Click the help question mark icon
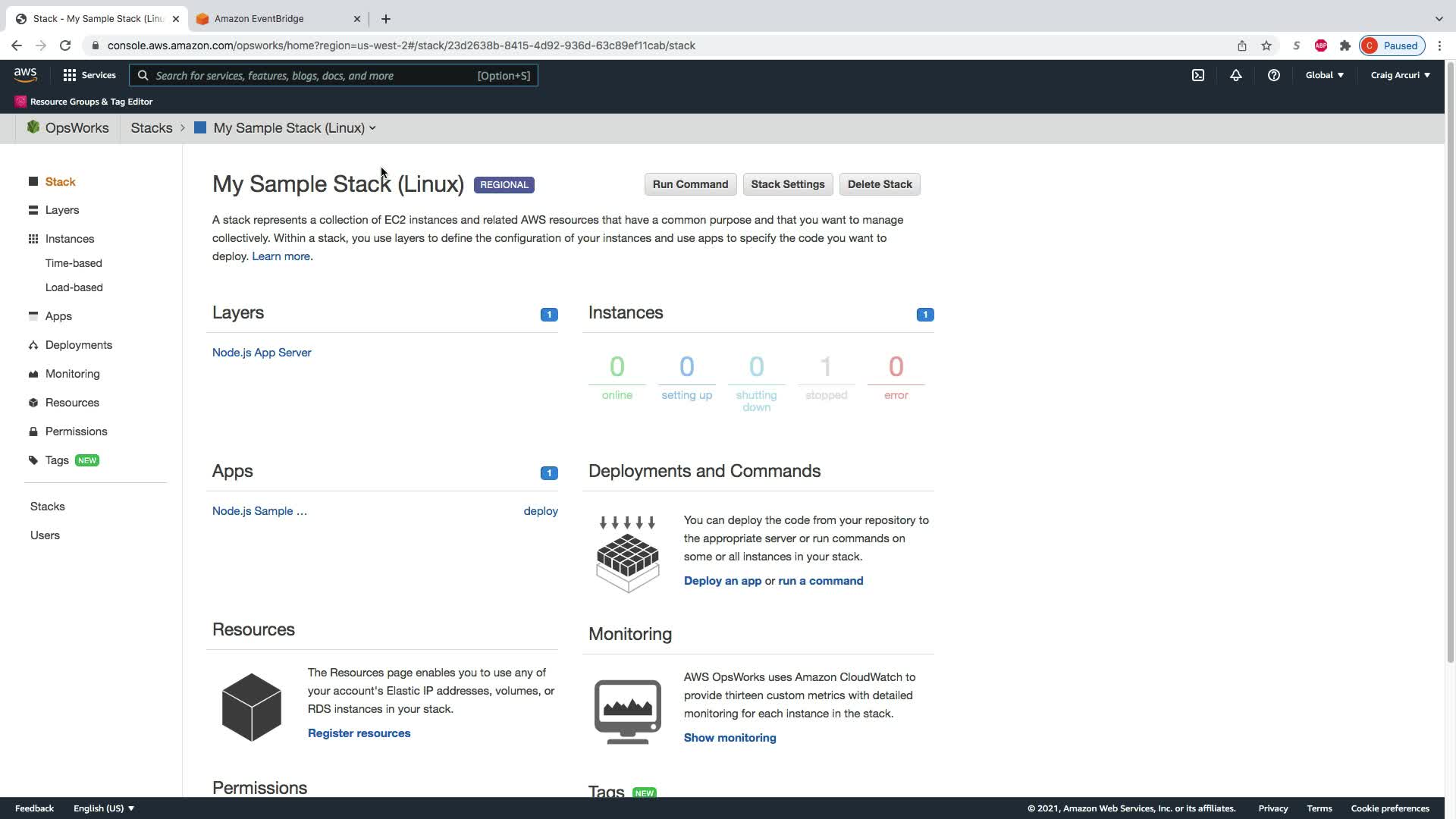The image size is (1456, 819). [x=1274, y=75]
